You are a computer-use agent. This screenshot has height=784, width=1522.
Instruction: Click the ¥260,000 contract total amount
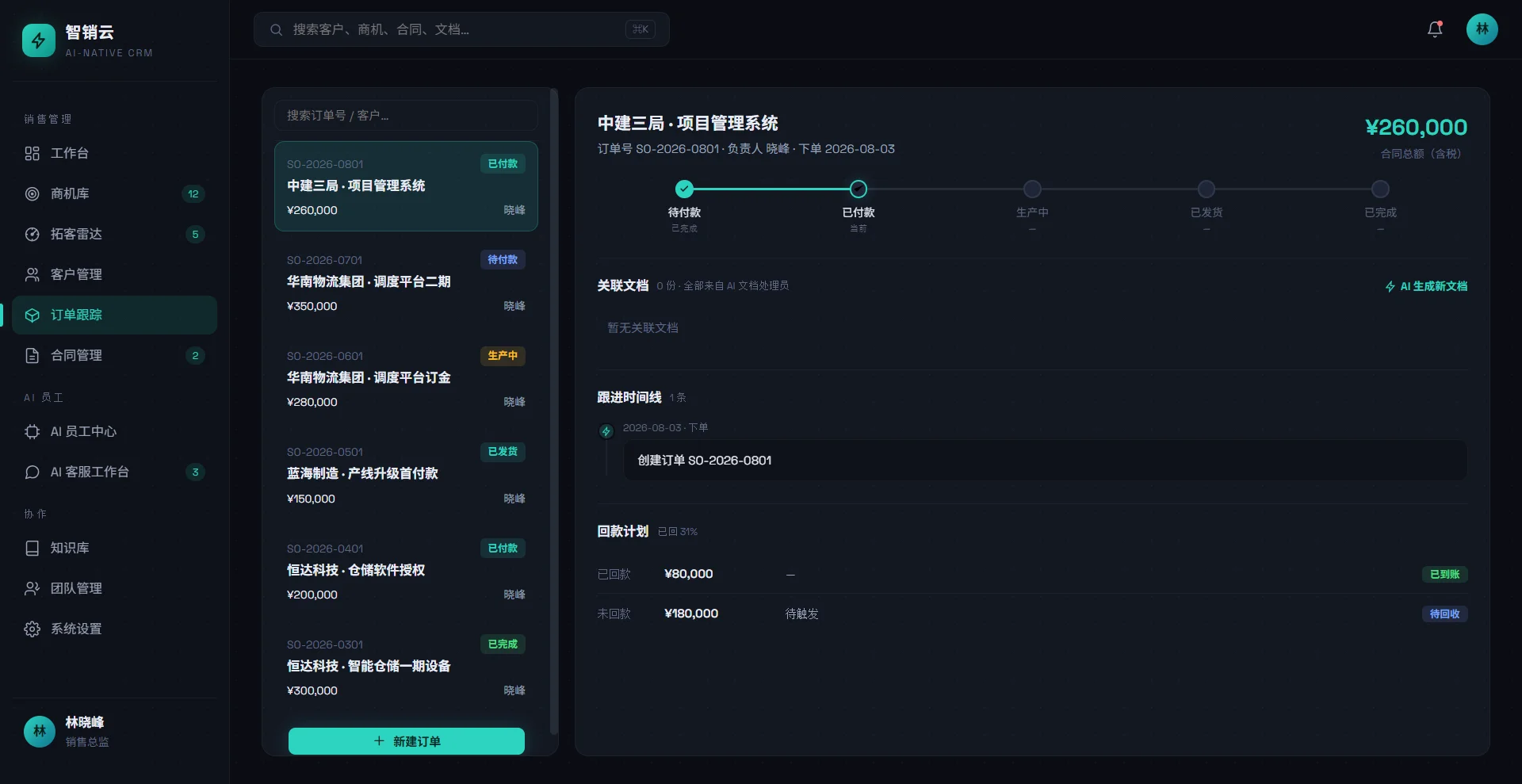1416,127
